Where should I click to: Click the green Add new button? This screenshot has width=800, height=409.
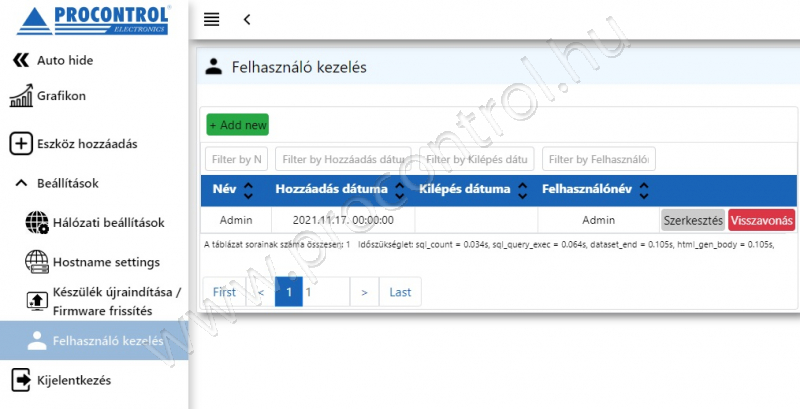tap(238, 125)
